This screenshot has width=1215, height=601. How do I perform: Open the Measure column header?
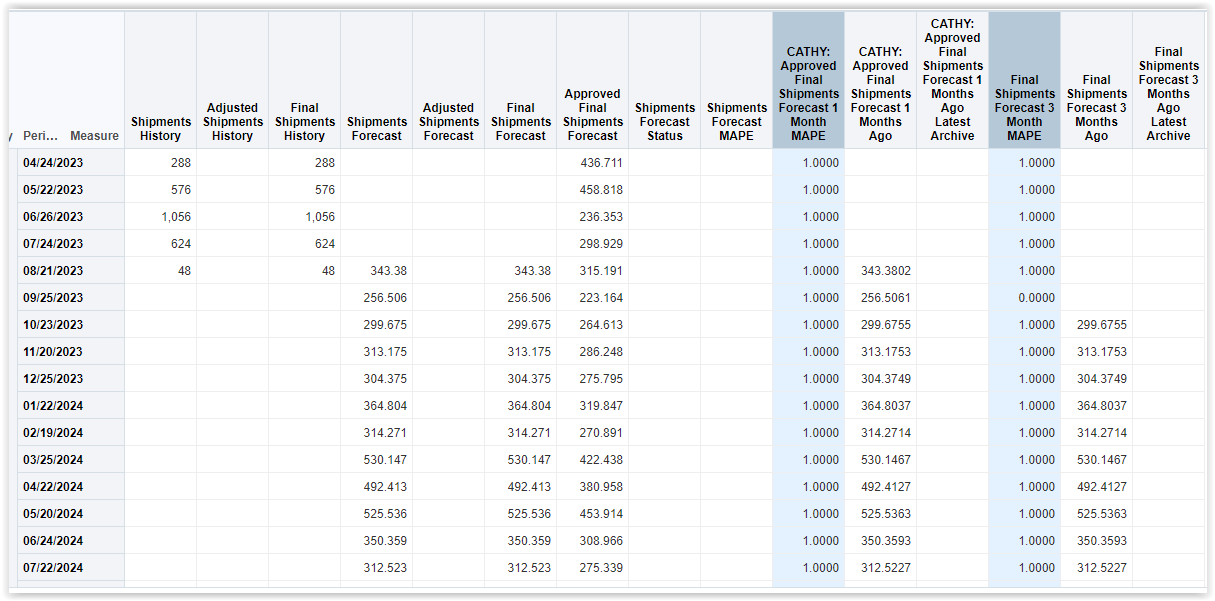93,135
